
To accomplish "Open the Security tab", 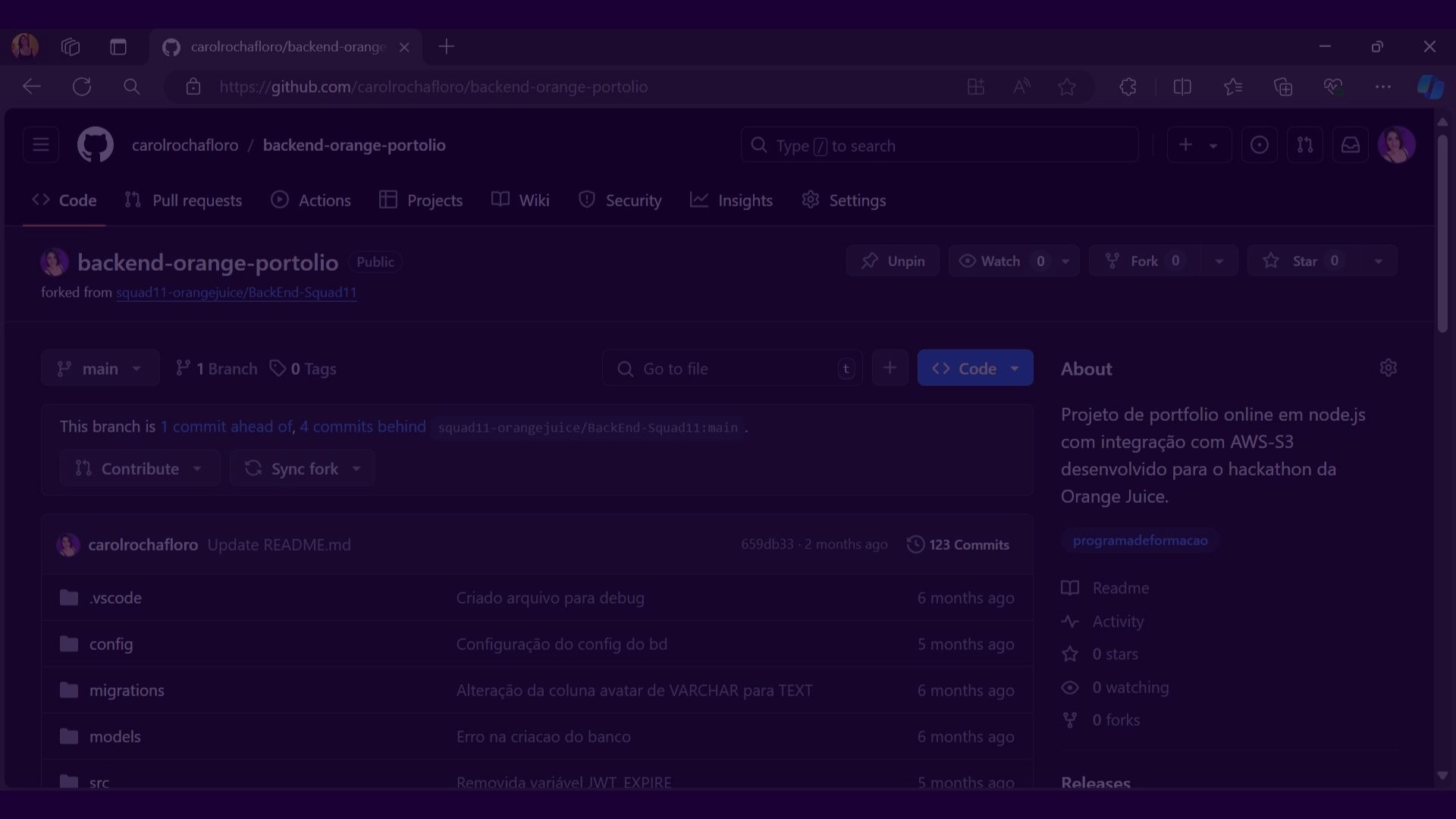I will tap(620, 200).
